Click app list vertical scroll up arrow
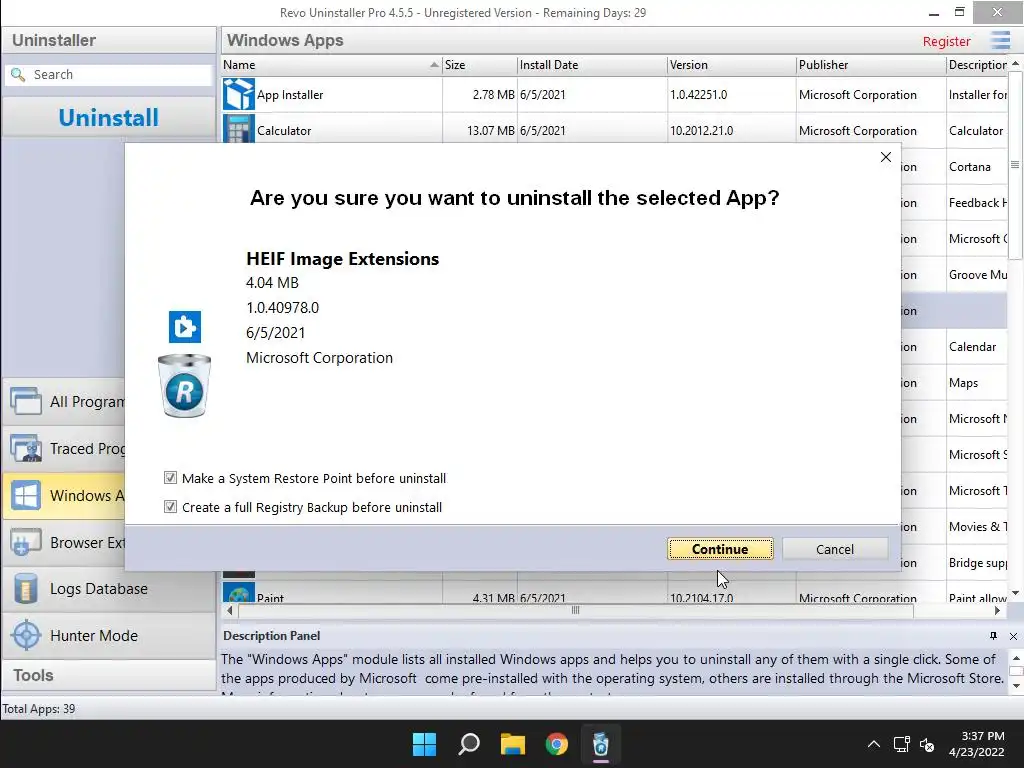 [1015, 64]
